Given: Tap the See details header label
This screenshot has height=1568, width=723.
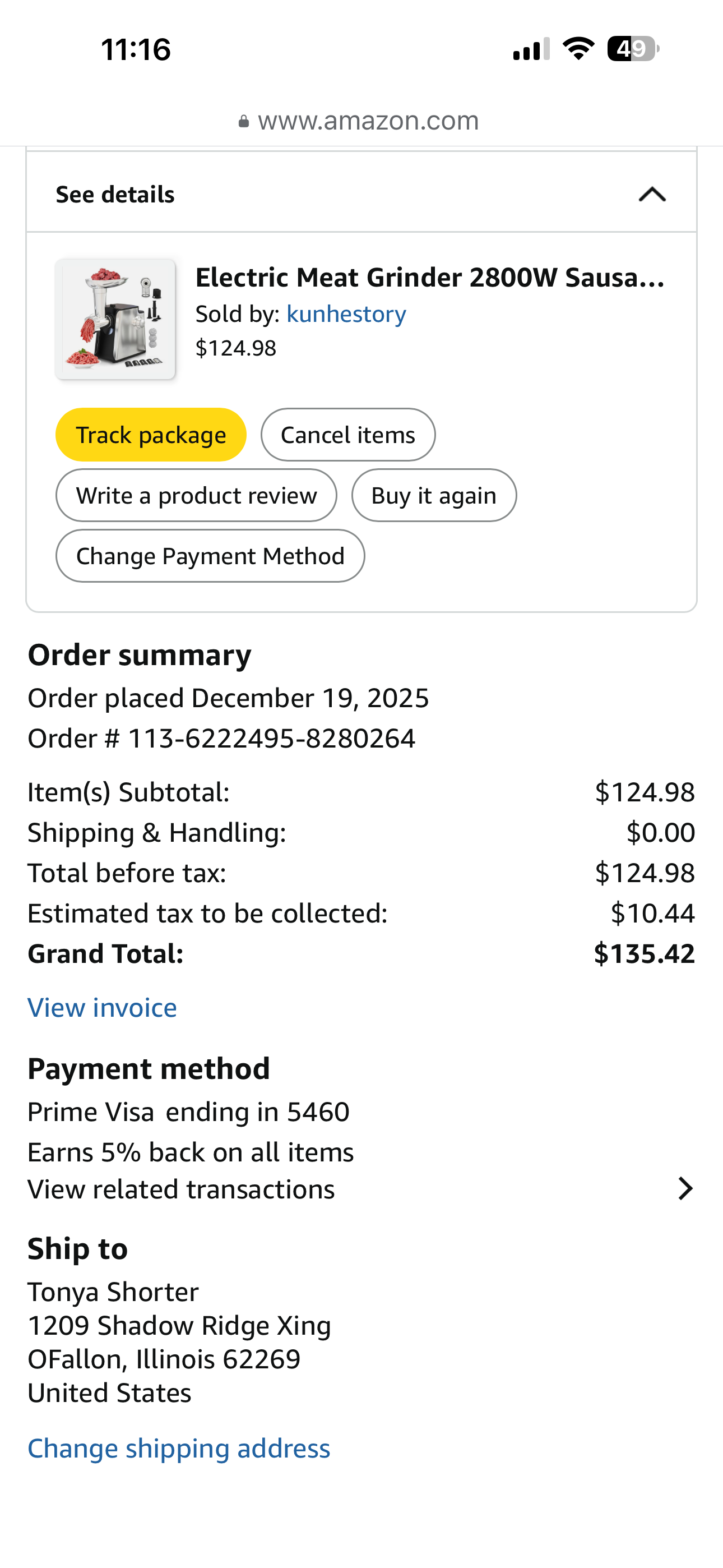Looking at the screenshot, I should click(x=115, y=195).
